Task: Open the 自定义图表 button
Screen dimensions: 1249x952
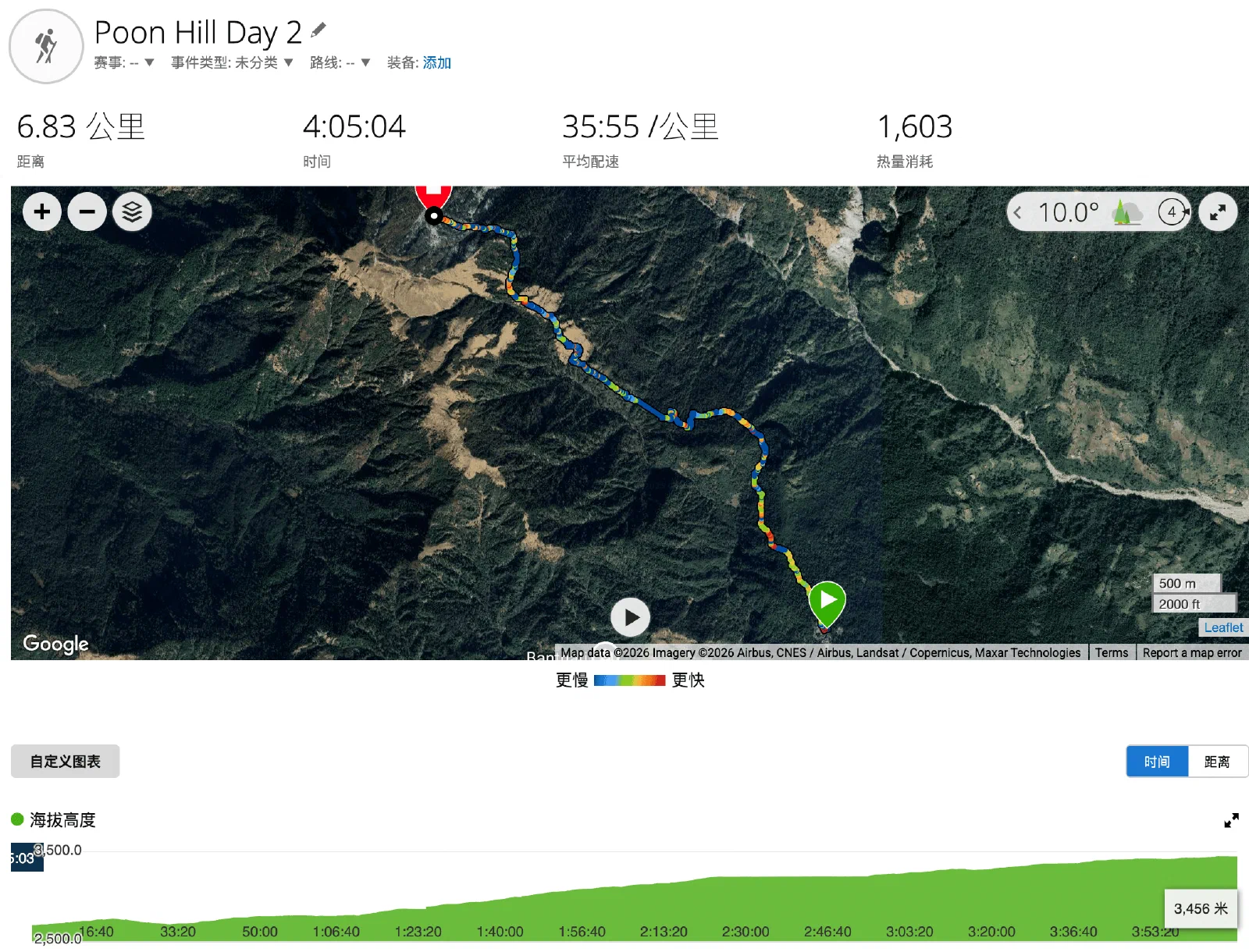Action: click(65, 761)
